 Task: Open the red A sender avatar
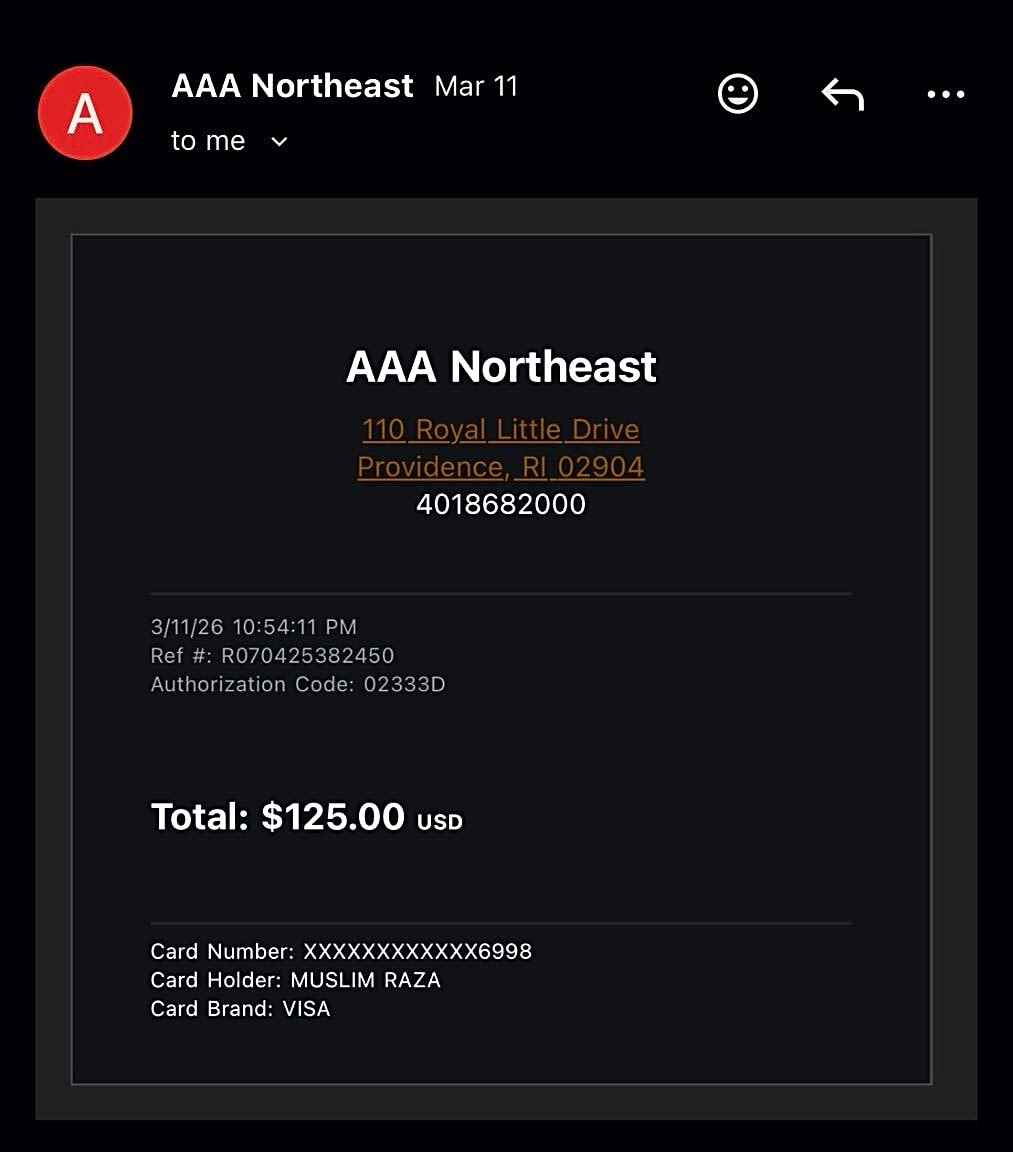point(85,113)
